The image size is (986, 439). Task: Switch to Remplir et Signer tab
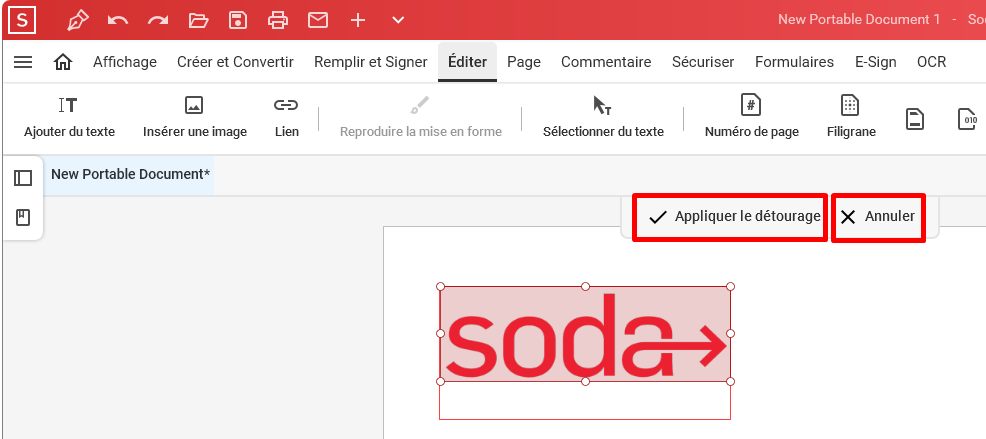pos(370,62)
